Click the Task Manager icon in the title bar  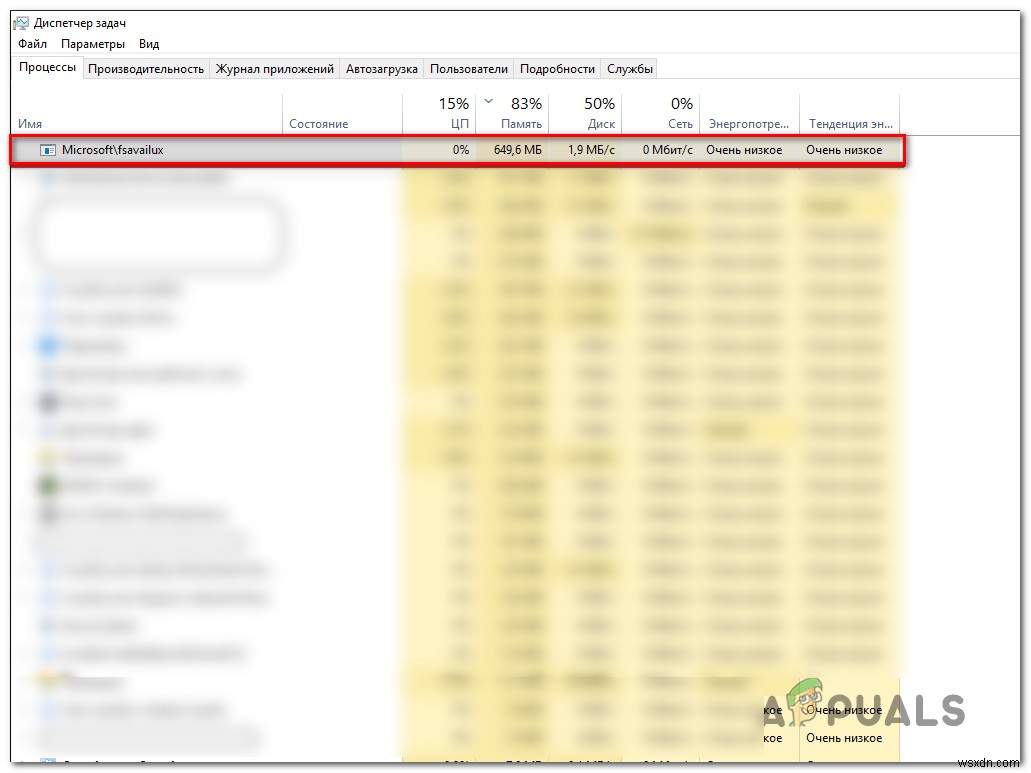pos(20,21)
